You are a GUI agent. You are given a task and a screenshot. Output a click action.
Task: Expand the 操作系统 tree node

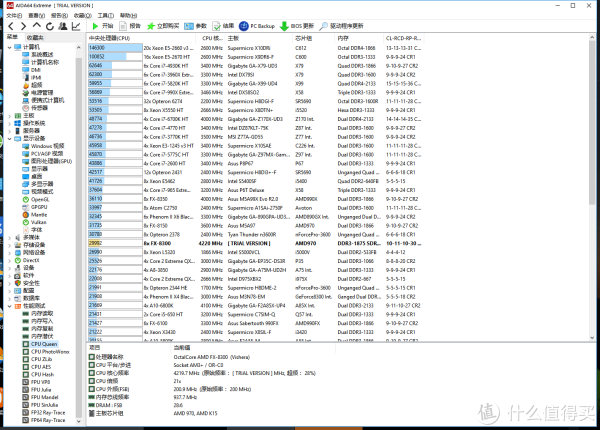click(x=10, y=123)
